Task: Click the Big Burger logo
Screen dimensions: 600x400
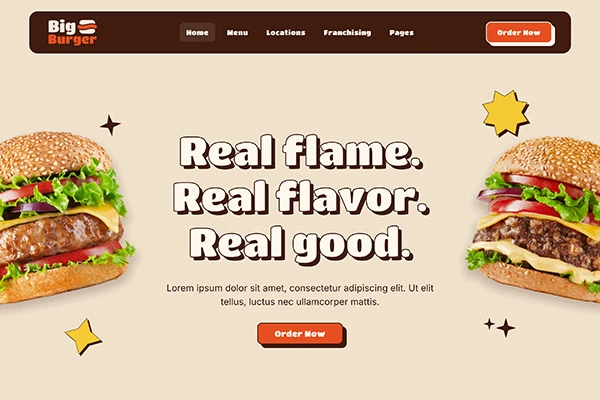Action: click(x=73, y=32)
